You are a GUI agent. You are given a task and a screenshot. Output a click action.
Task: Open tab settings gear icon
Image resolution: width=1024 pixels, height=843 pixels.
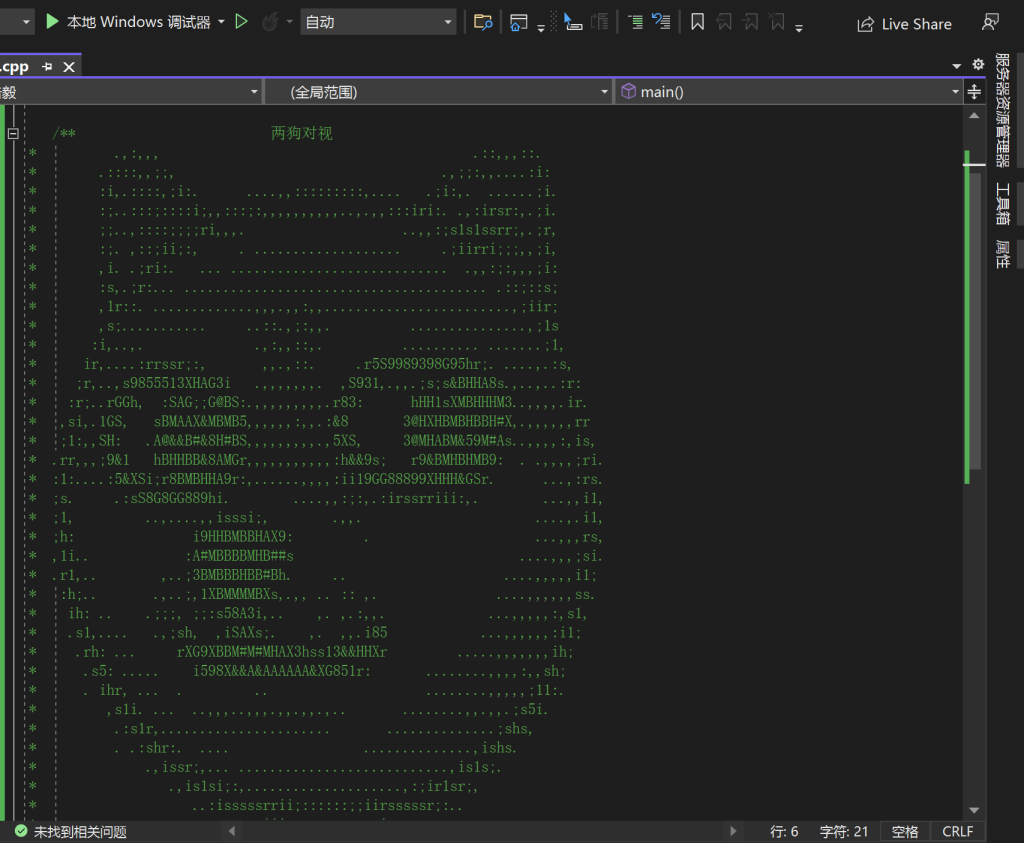tap(978, 65)
